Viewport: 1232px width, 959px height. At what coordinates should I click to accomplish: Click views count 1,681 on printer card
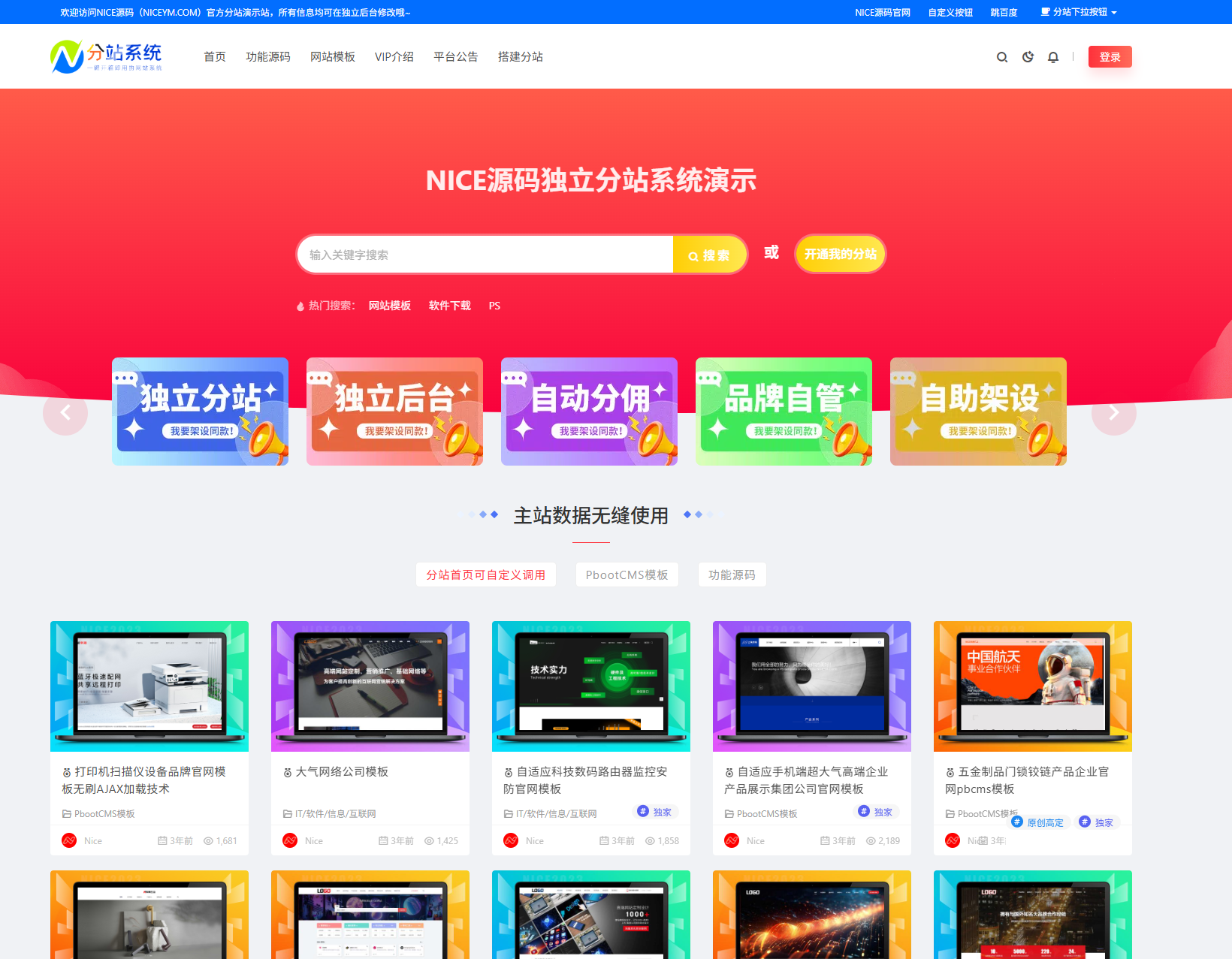pos(221,841)
